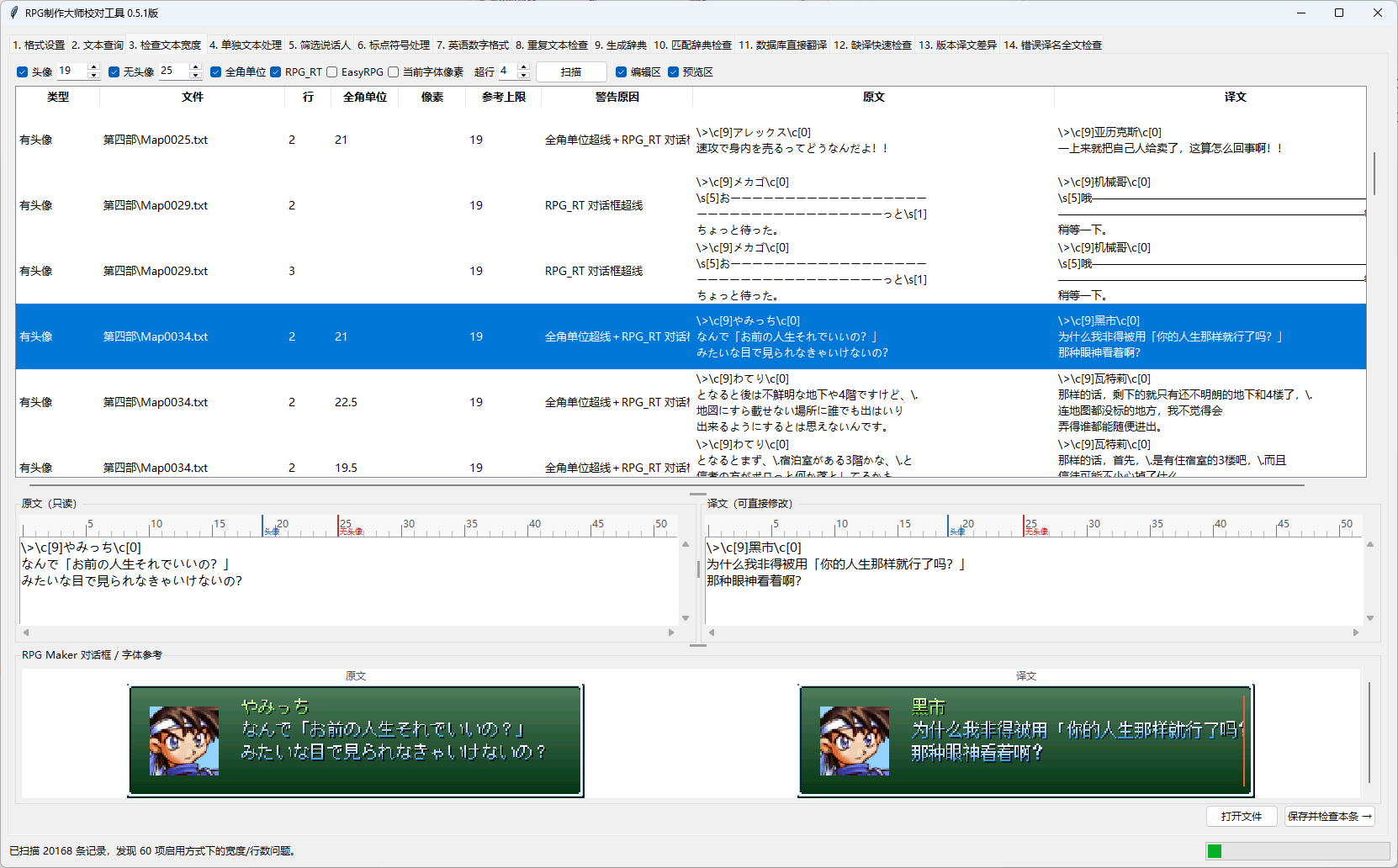Decrease the 无头像 width spinbox value

(x=195, y=76)
